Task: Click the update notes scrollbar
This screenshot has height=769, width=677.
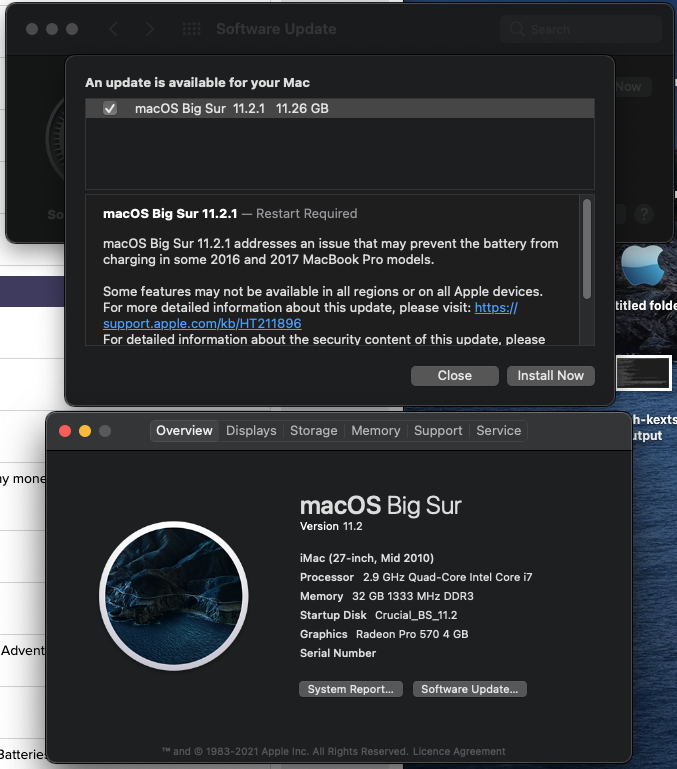Action: (x=587, y=249)
